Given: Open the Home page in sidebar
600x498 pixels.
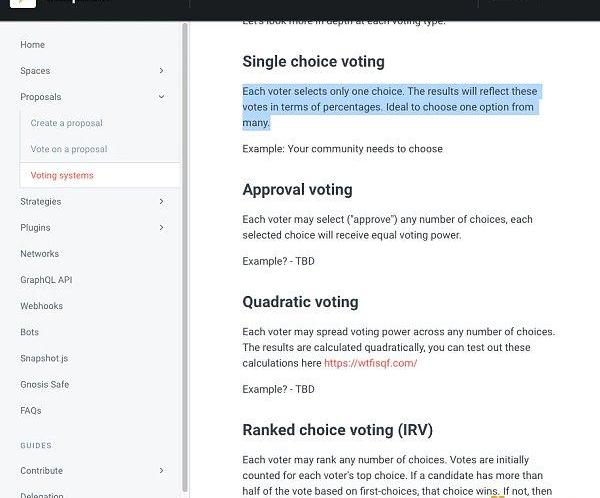Looking at the screenshot, I should point(32,45).
